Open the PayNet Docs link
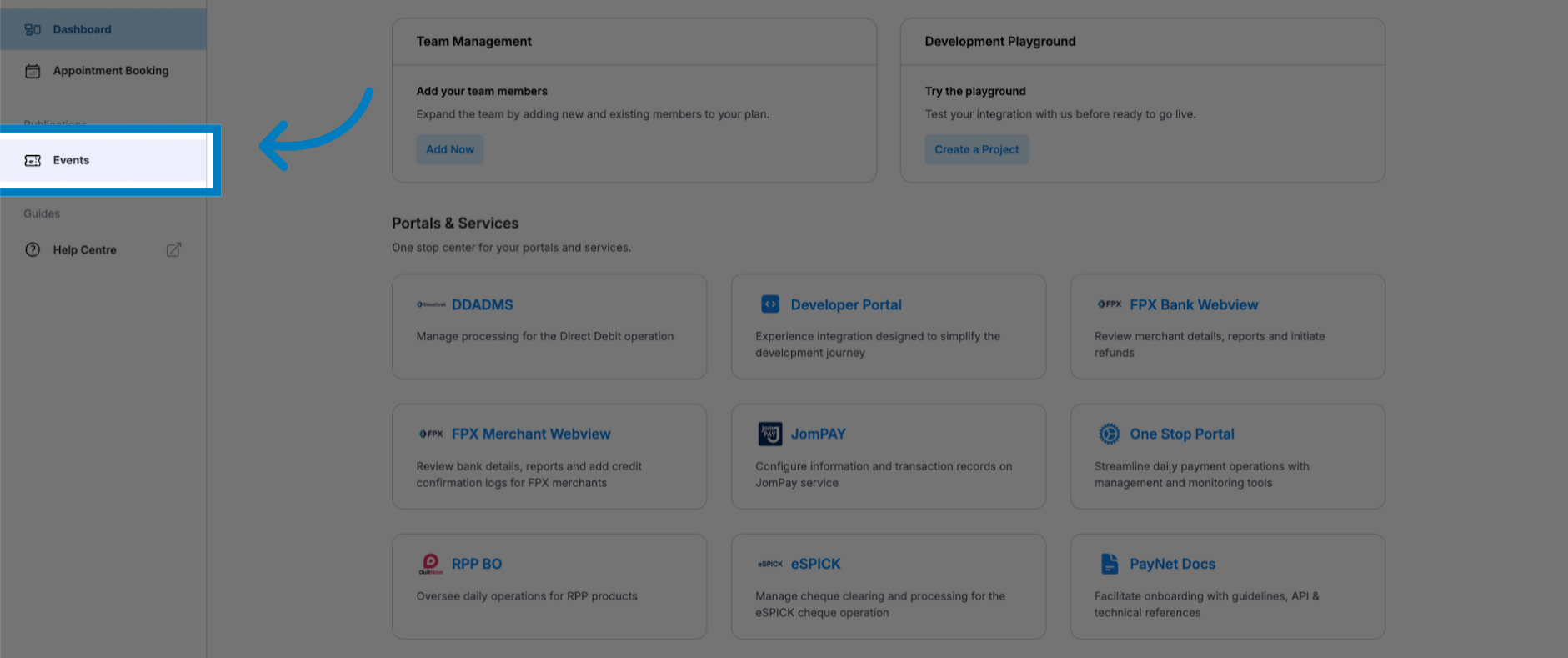 (x=1172, y=564)
